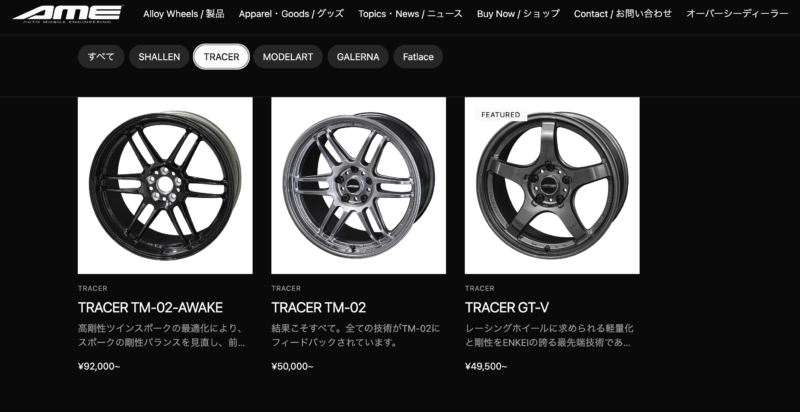The width and height of the screenshot is (800, 412).
Task: Open Contact / お問い合わせ page
Action: [x=623, y=14]
